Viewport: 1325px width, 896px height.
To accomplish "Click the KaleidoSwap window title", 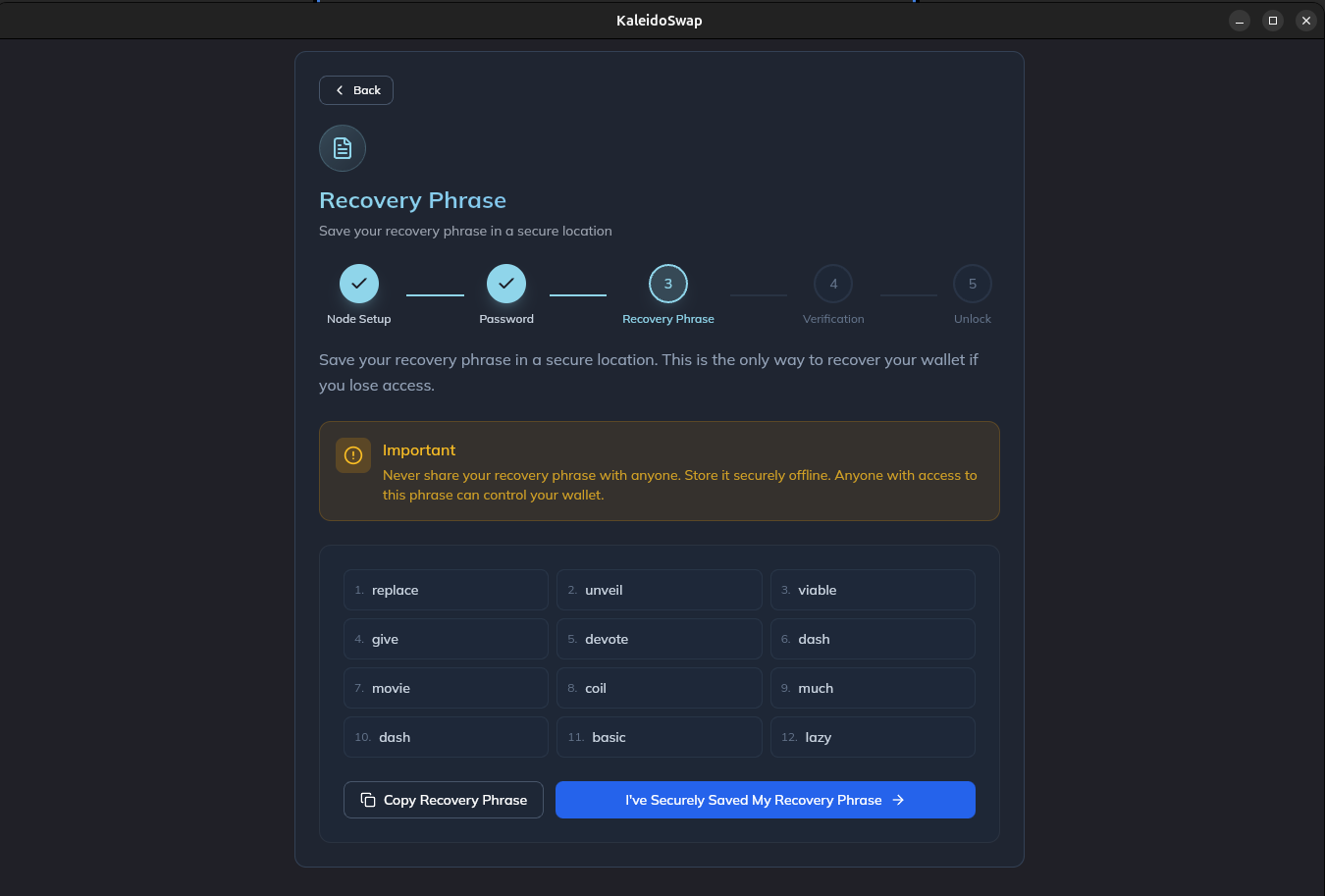I will [660, 21].
